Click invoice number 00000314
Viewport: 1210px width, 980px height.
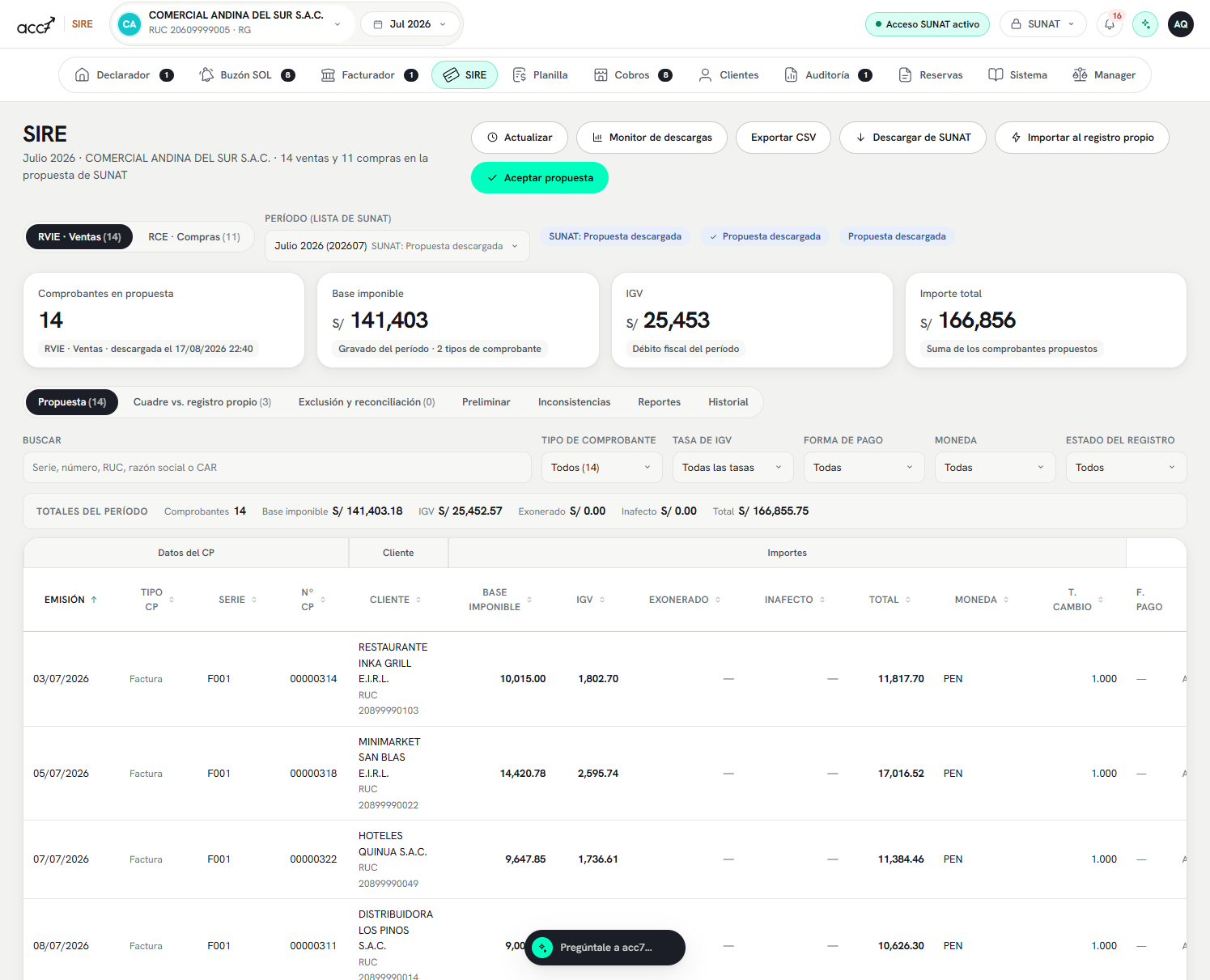coord(313,679)
